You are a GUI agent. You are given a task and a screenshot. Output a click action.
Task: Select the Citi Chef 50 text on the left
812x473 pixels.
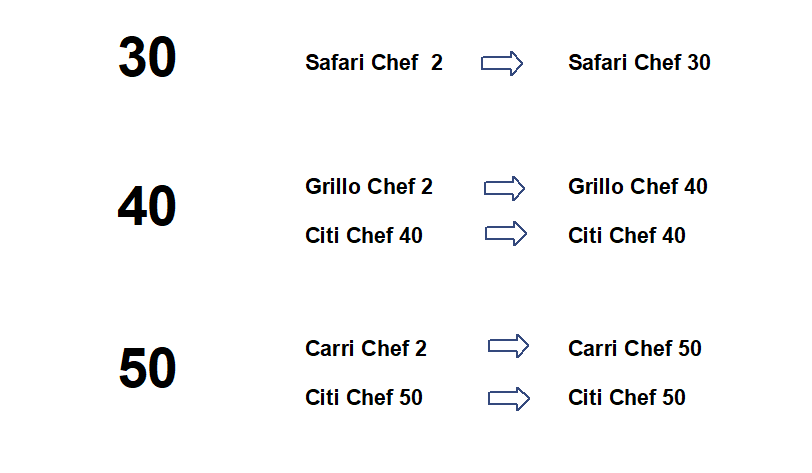click(364, 398)
